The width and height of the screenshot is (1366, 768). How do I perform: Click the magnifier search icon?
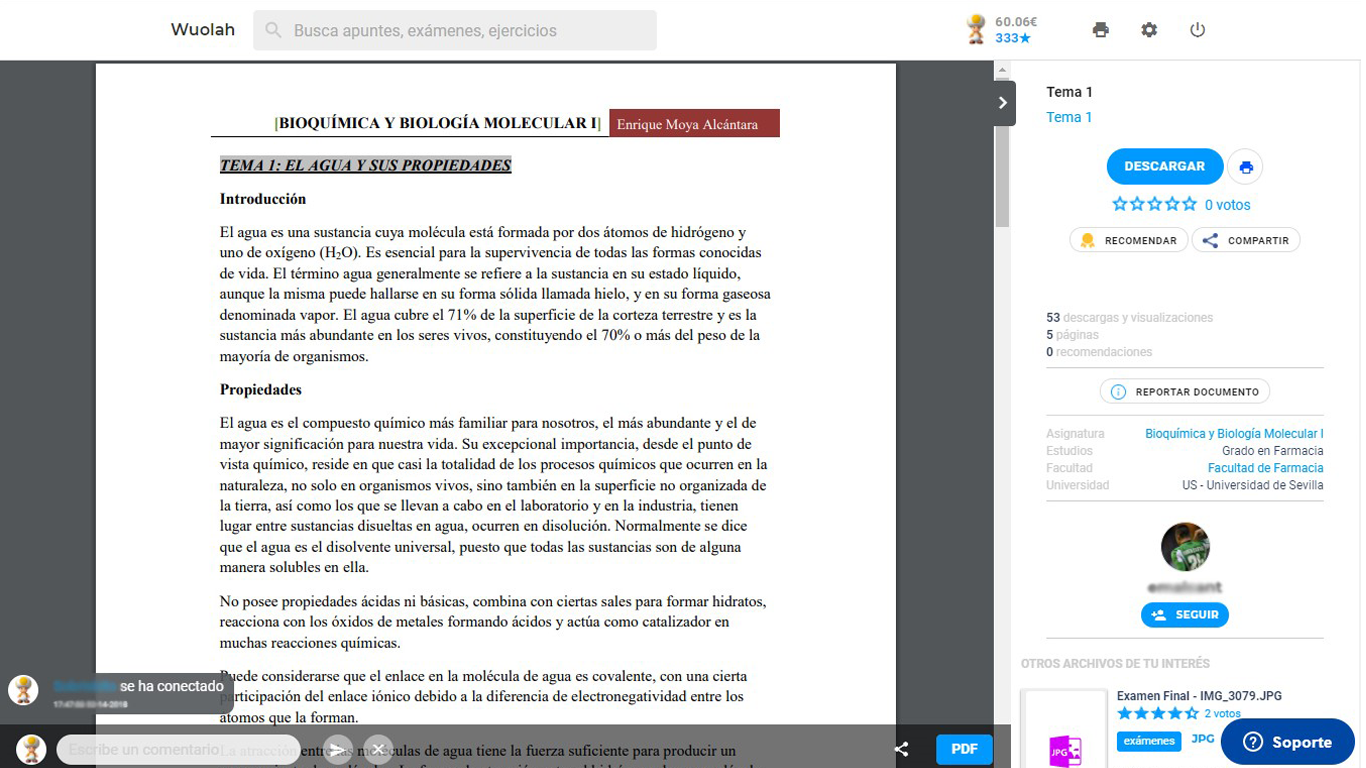point(273,31)
